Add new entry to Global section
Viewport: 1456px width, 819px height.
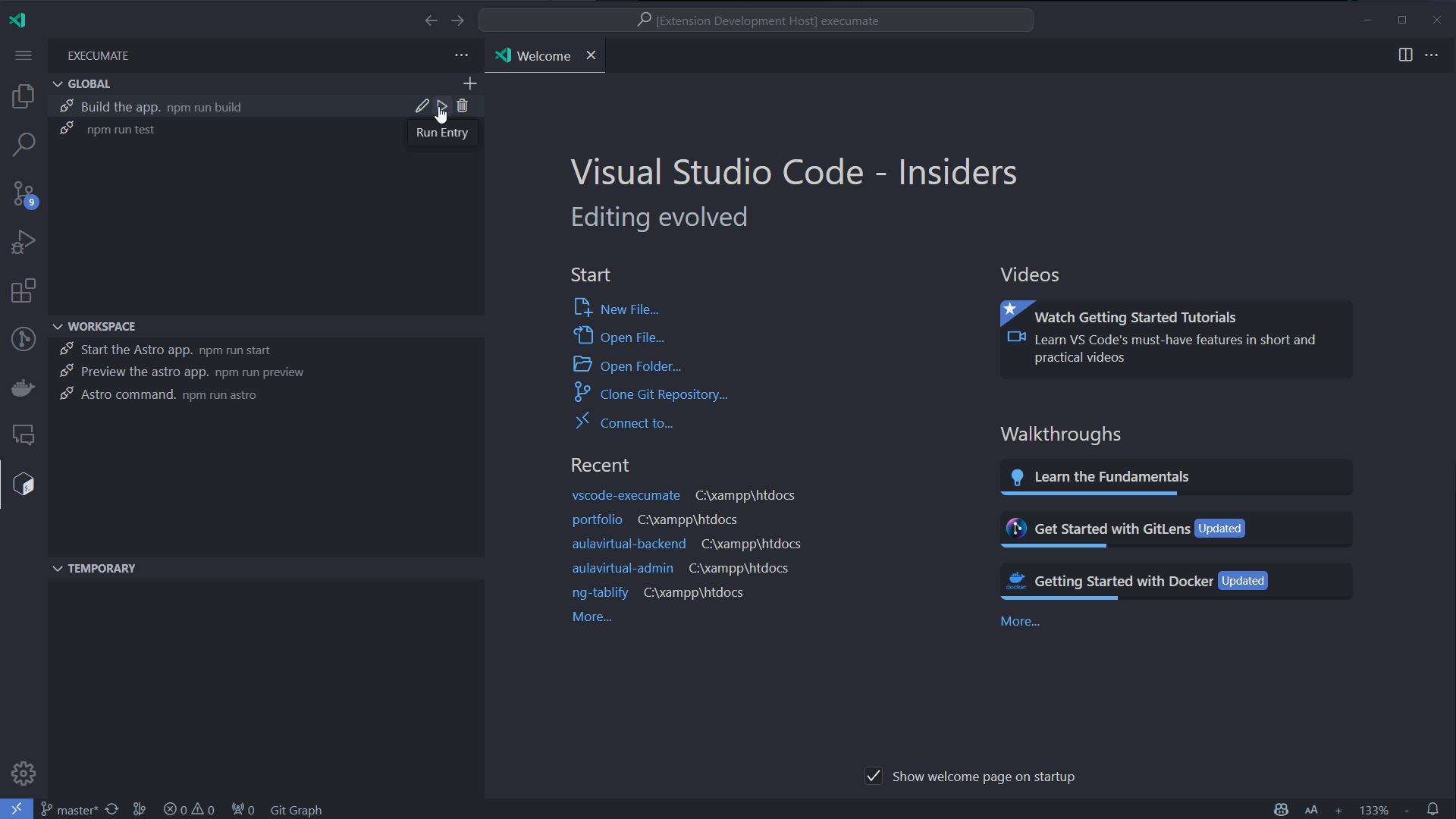[x=469, y=83]
